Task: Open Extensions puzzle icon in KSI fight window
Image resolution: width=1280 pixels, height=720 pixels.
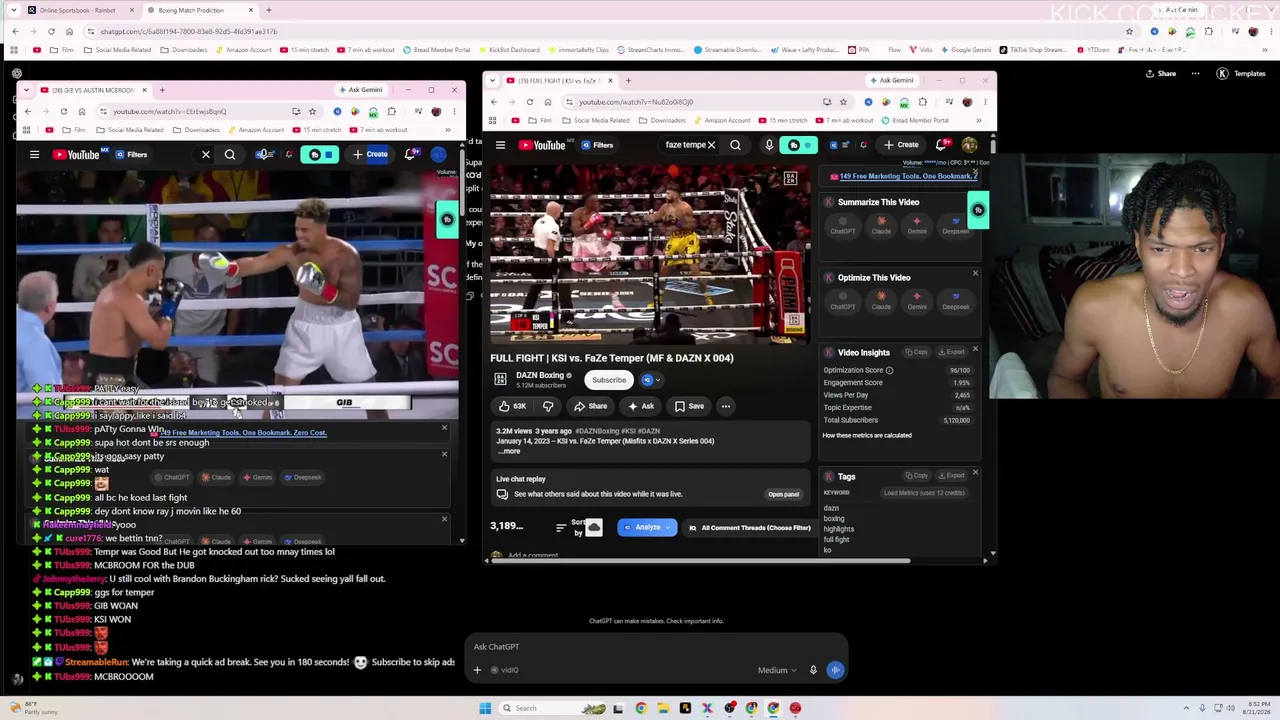Action: pos(922,102)
